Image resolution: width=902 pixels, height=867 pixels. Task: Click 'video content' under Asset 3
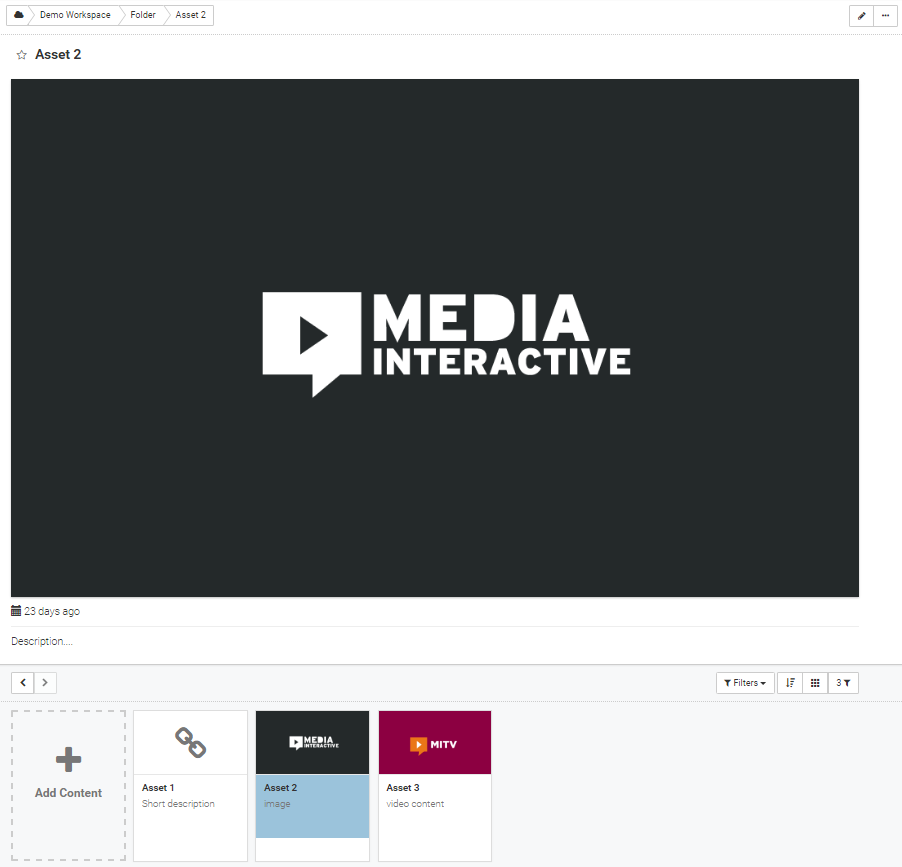click(415, 804)
